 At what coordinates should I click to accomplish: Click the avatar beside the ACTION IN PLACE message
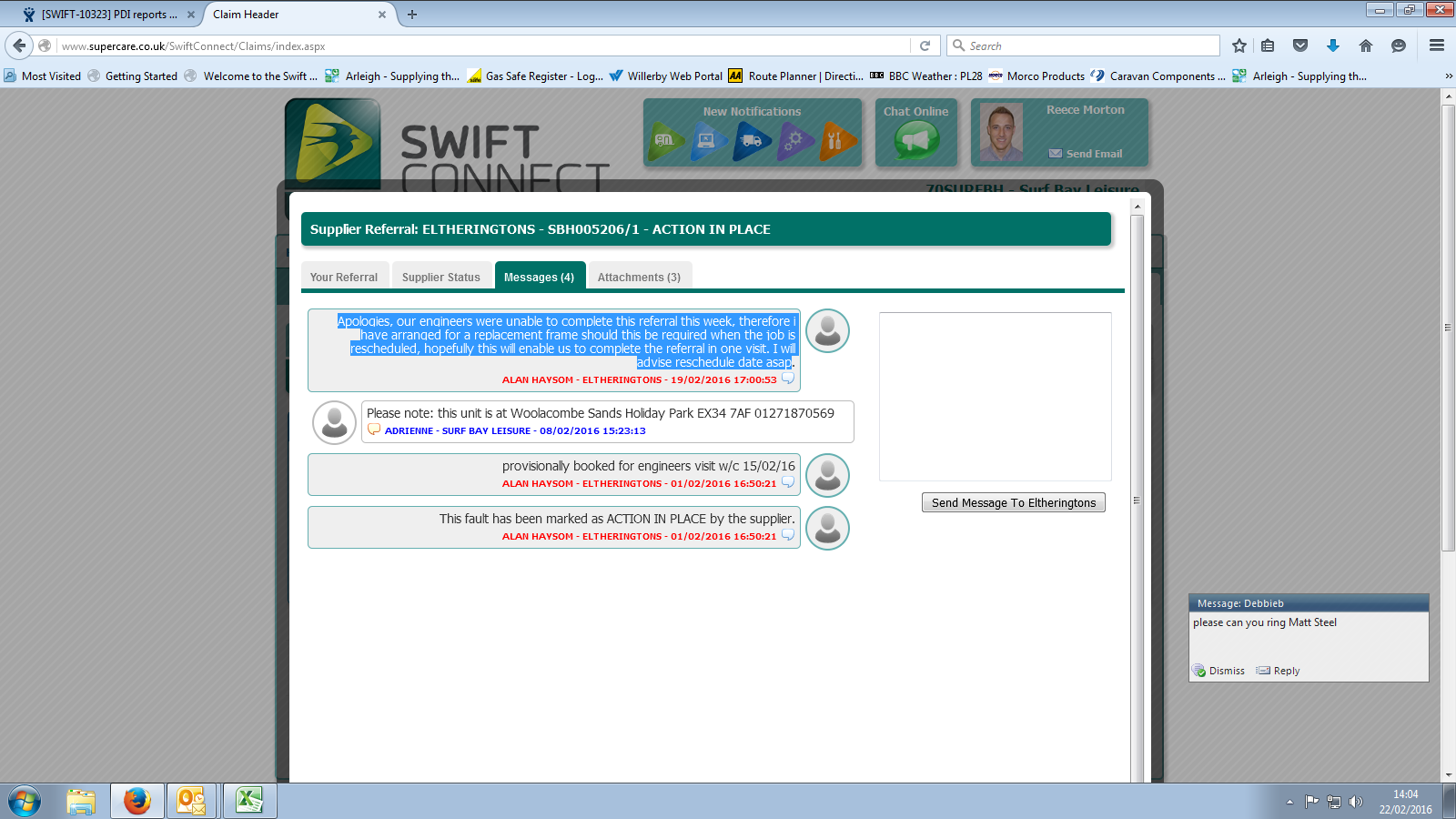[828, 528]
